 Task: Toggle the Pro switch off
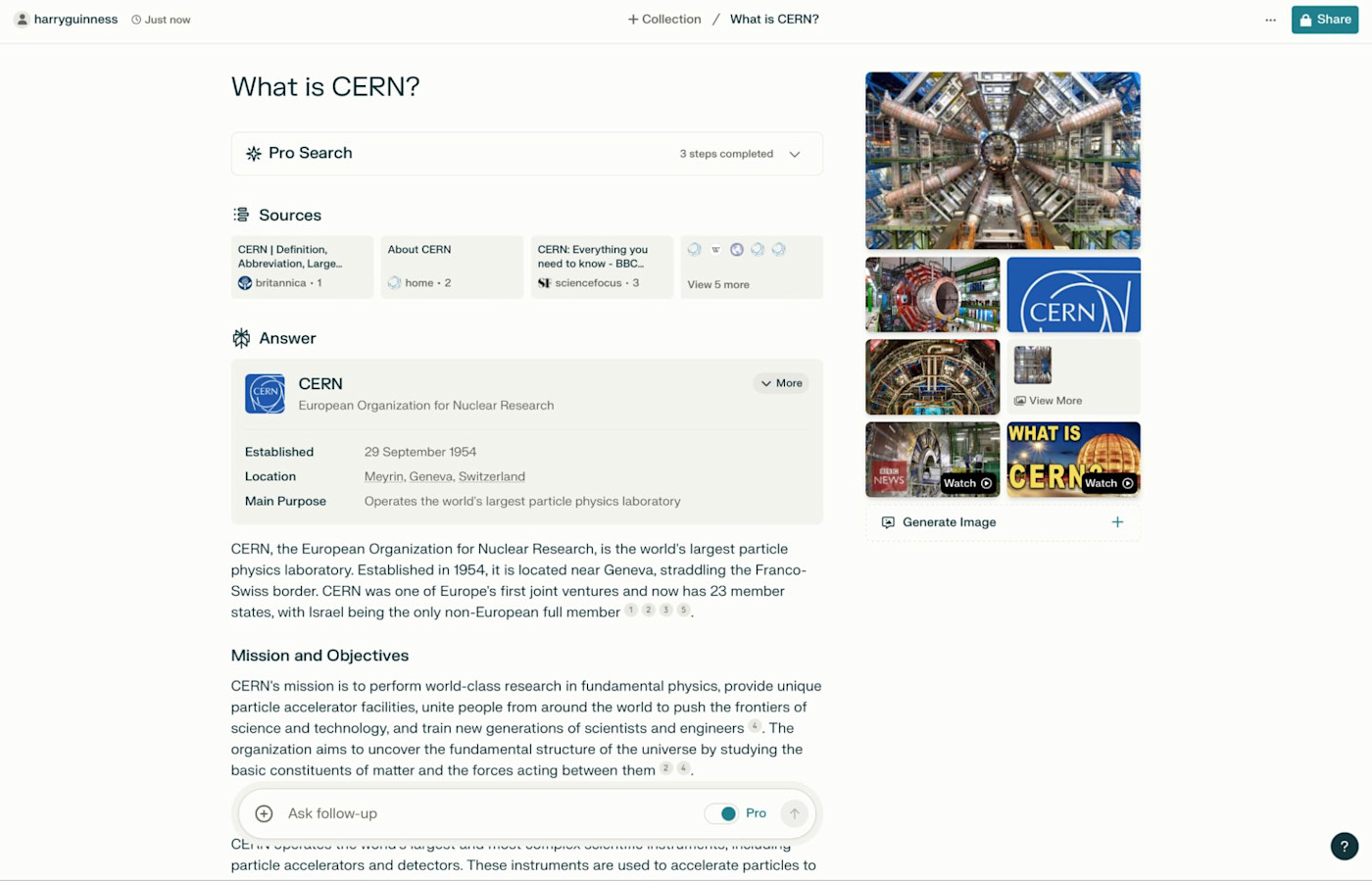(721, 813)
